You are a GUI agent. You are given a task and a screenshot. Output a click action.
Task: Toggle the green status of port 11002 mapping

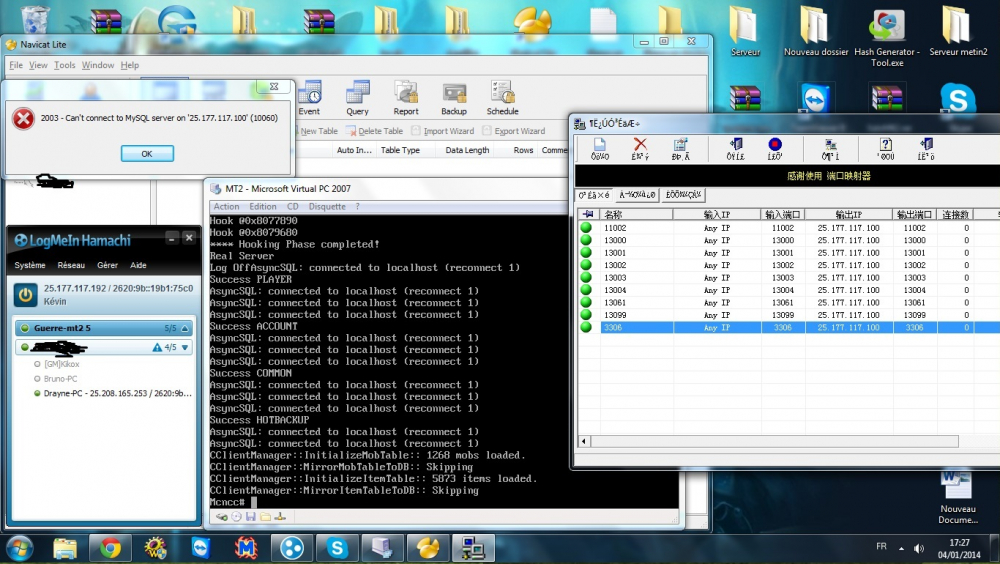(586, 228)
